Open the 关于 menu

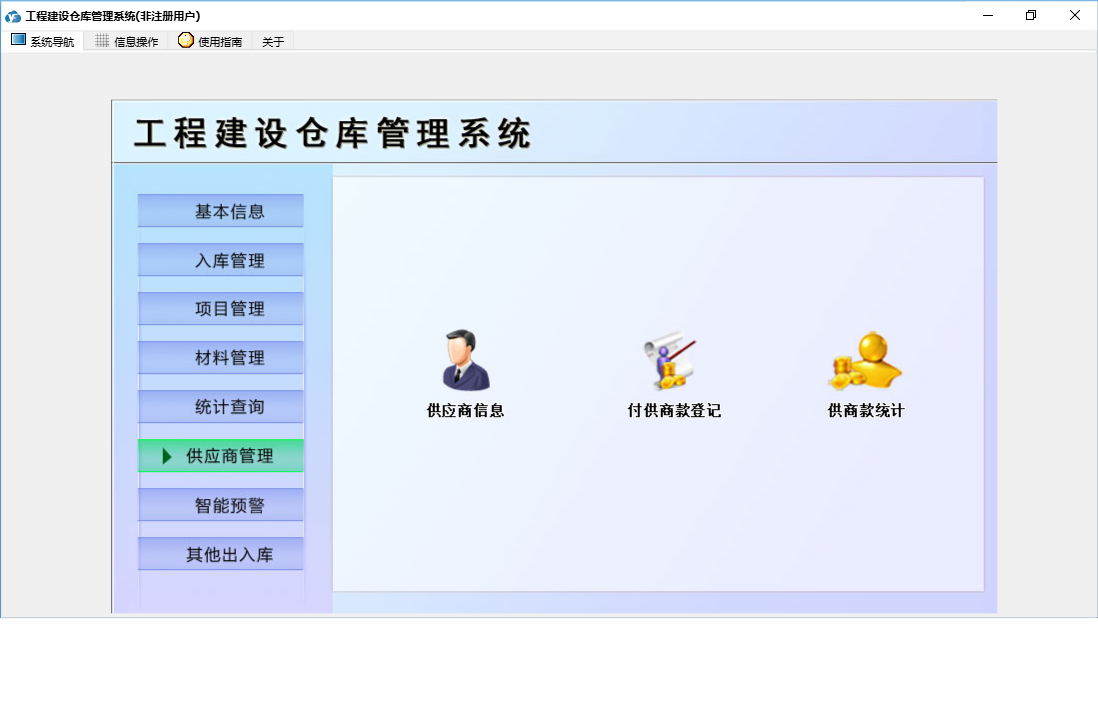point(273,42)
